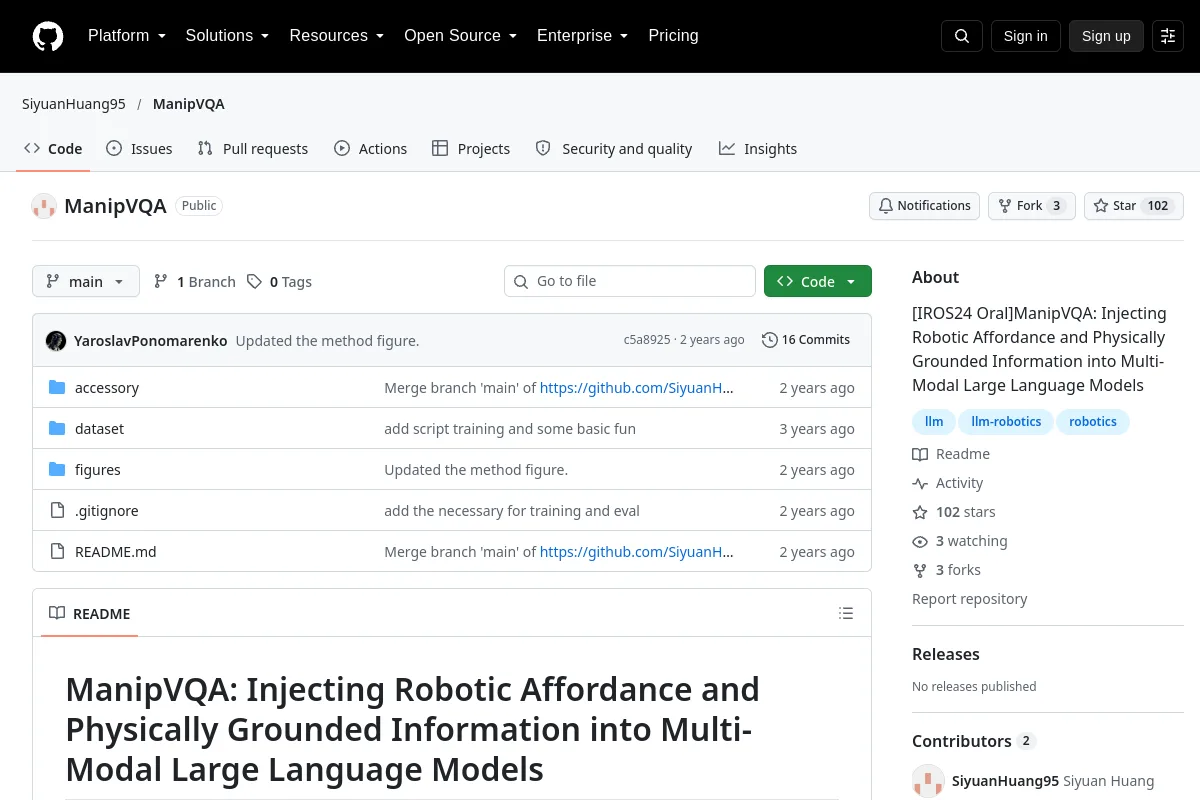Image resolution: width=1200 pixels, height=800 pixels.
Task: Switch to the Pull requests tab
Action: coord(253,149)
